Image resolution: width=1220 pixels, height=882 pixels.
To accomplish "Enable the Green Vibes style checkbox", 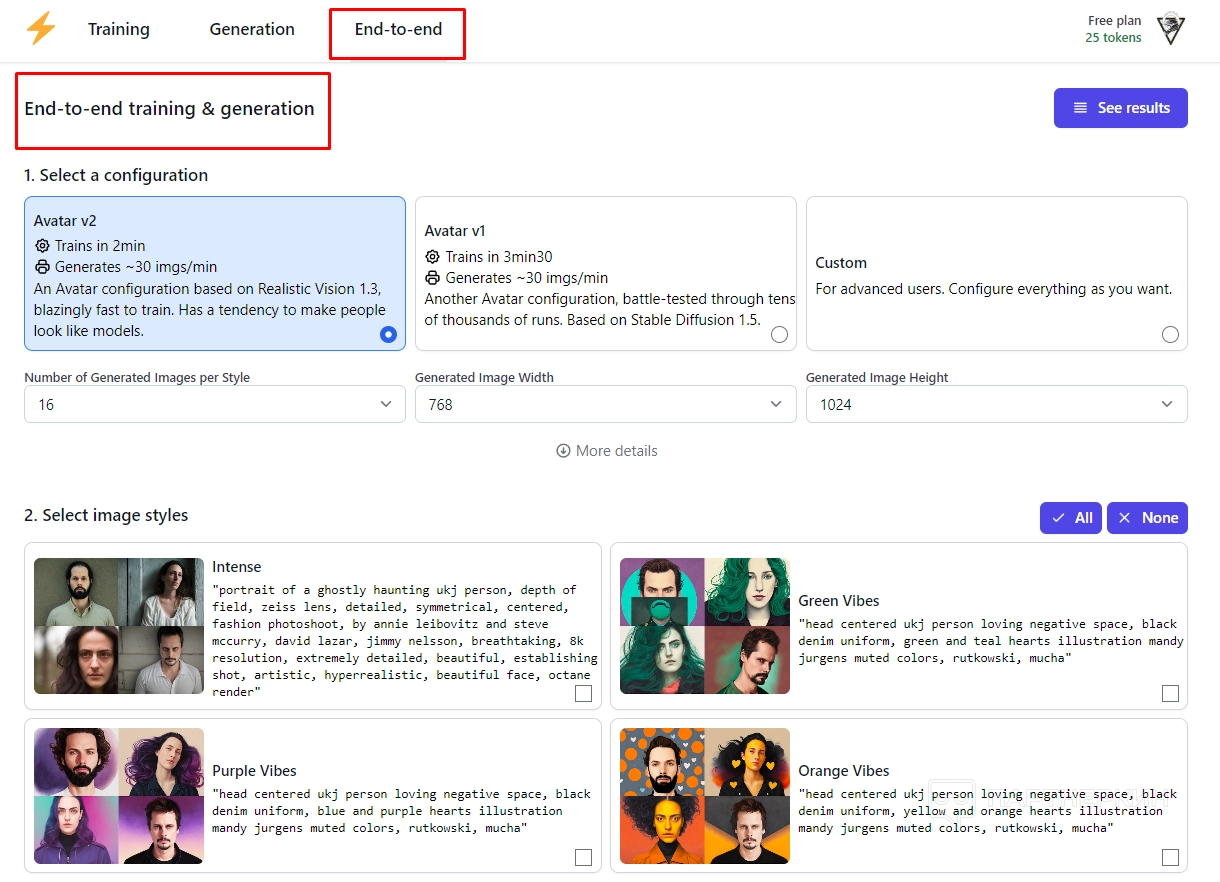I will [x=1170, y=694].
